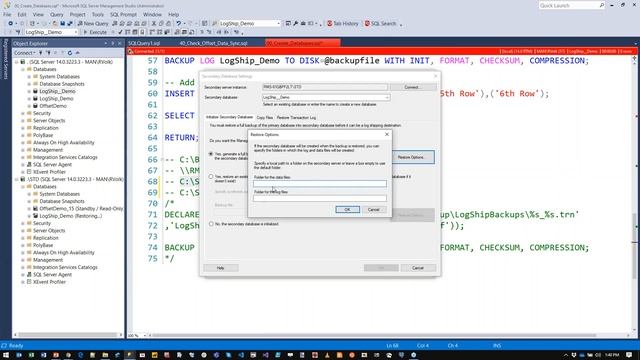Click the 'Folder for the data files' input
Screen dimensions: 640x360
(320, 184)
